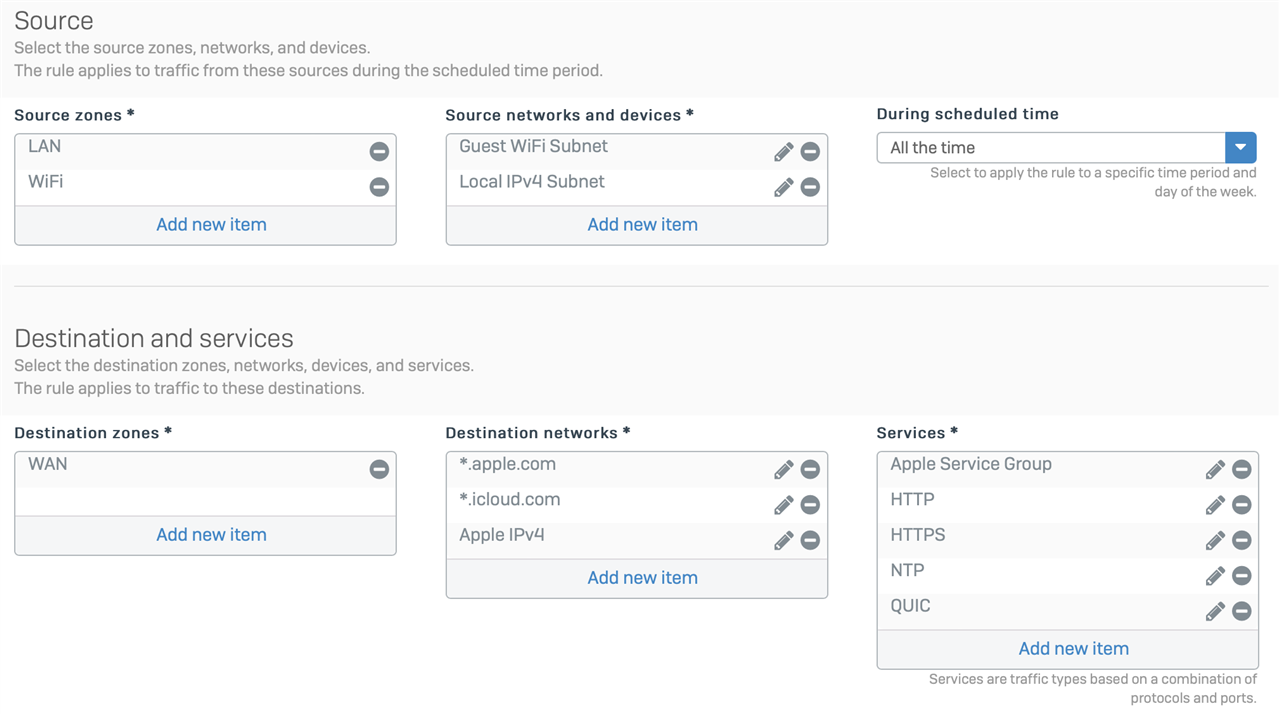
Task: Edit the HTTPS service
Action: 1215,540
